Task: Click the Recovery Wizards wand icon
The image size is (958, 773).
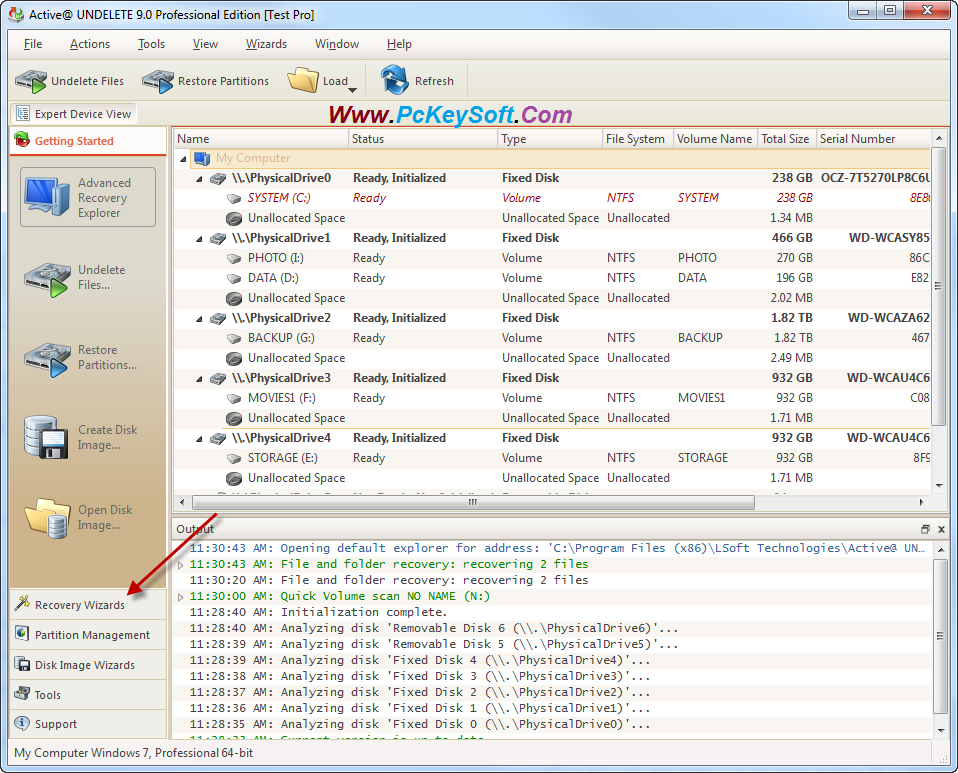Action: pos(22,603)
